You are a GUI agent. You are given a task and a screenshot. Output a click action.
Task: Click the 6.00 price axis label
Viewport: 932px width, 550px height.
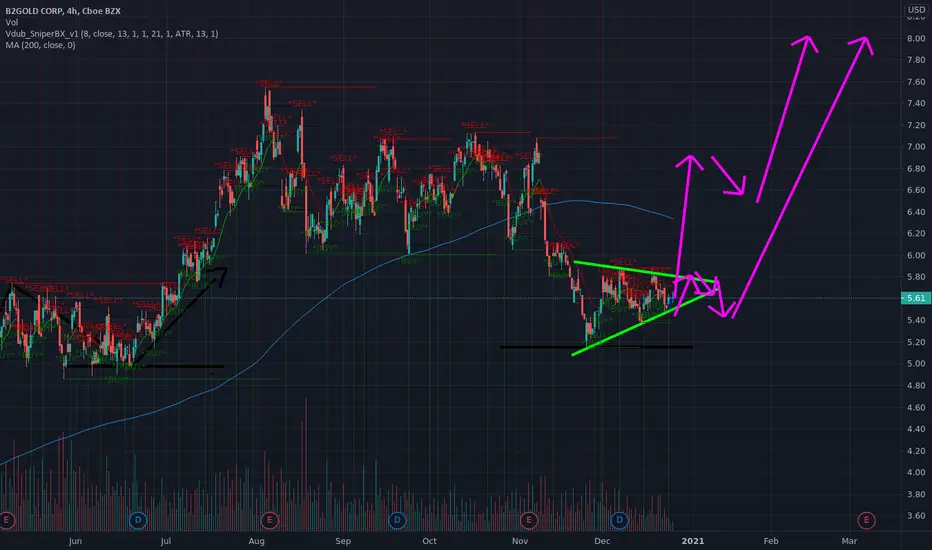pyautogui.click(x=916, y=255)
